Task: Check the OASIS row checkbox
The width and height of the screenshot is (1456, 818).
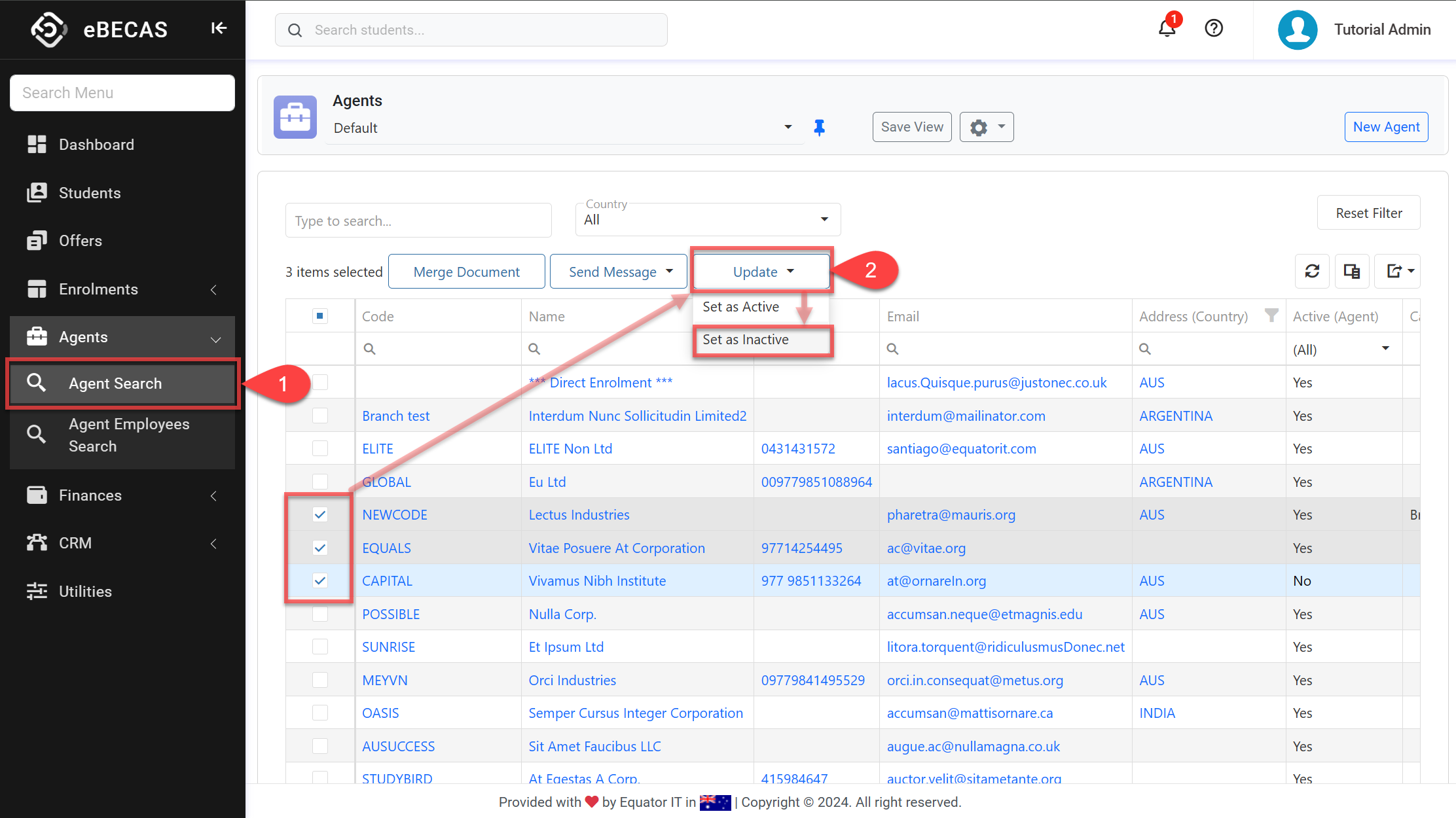Action: [x=320, y=713]
